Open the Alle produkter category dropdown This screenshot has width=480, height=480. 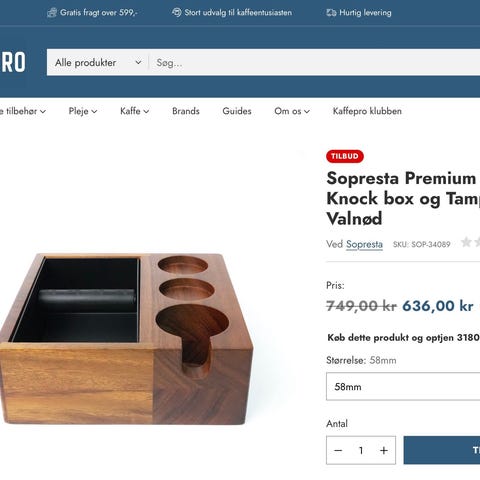(98, 62)
